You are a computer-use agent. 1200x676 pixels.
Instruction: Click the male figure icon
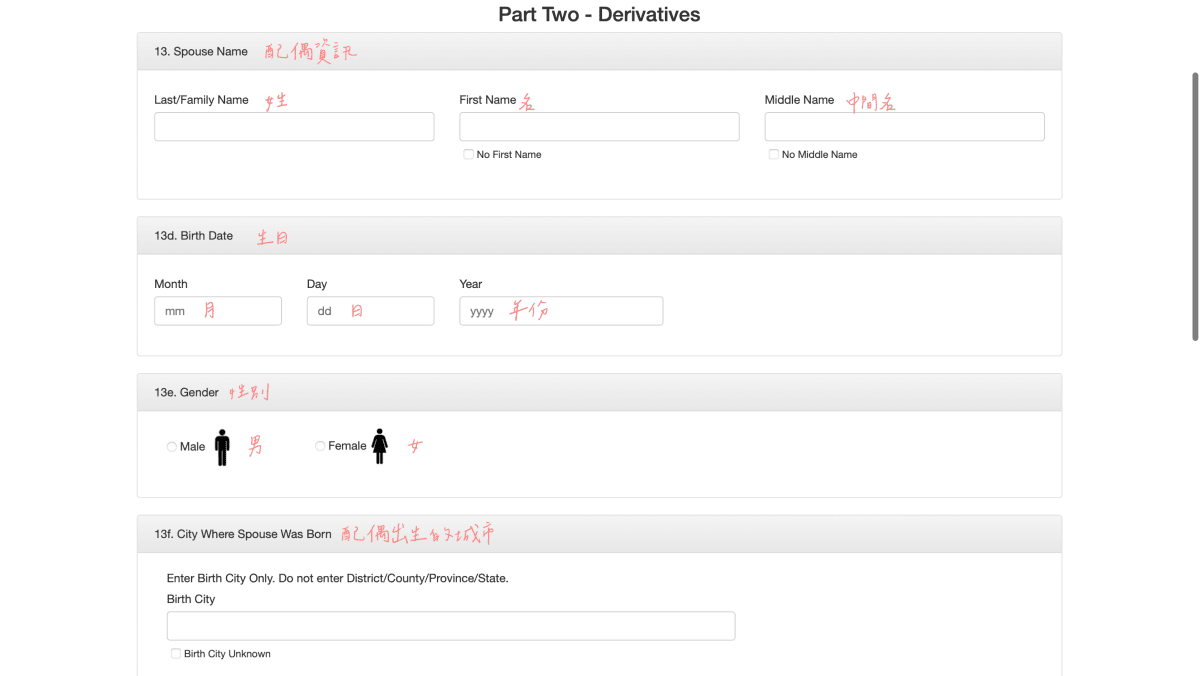point(222,447)
